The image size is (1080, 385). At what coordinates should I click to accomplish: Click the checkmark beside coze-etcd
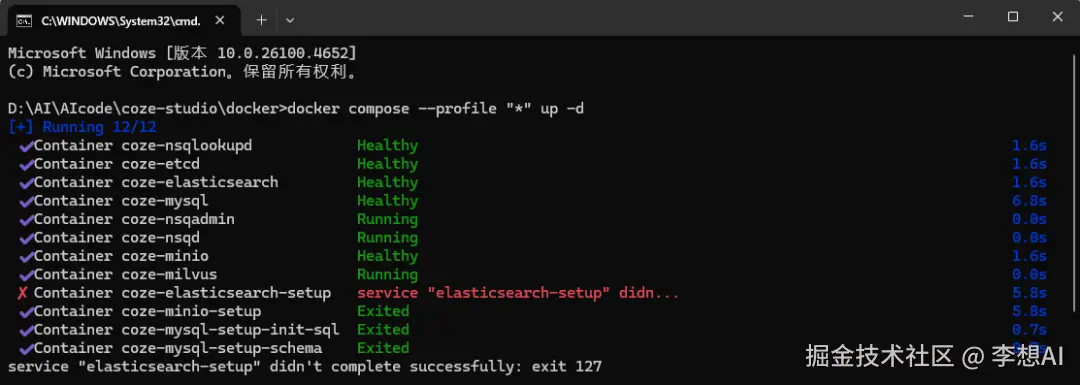pyautogui.click(x=25, y=165)
